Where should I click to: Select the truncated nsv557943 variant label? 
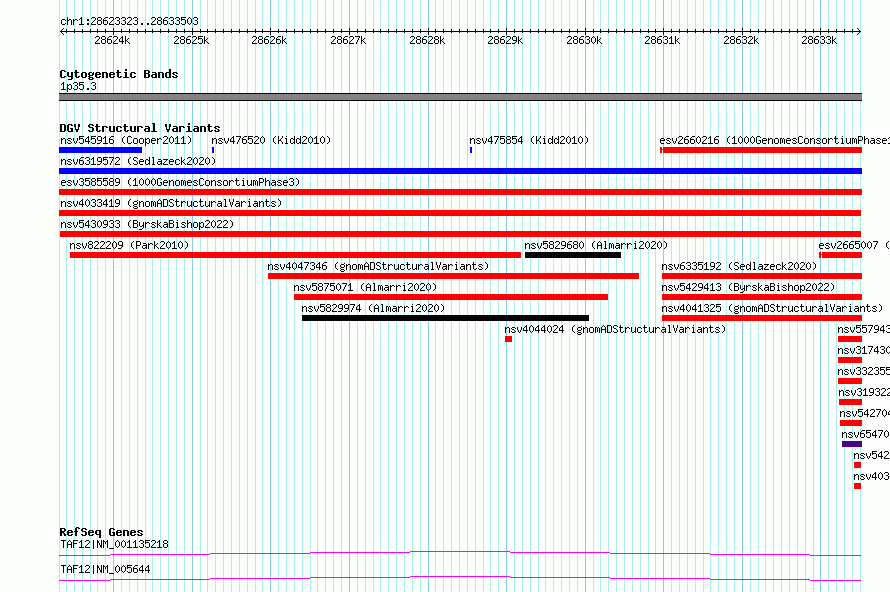(x=863, y=329)
